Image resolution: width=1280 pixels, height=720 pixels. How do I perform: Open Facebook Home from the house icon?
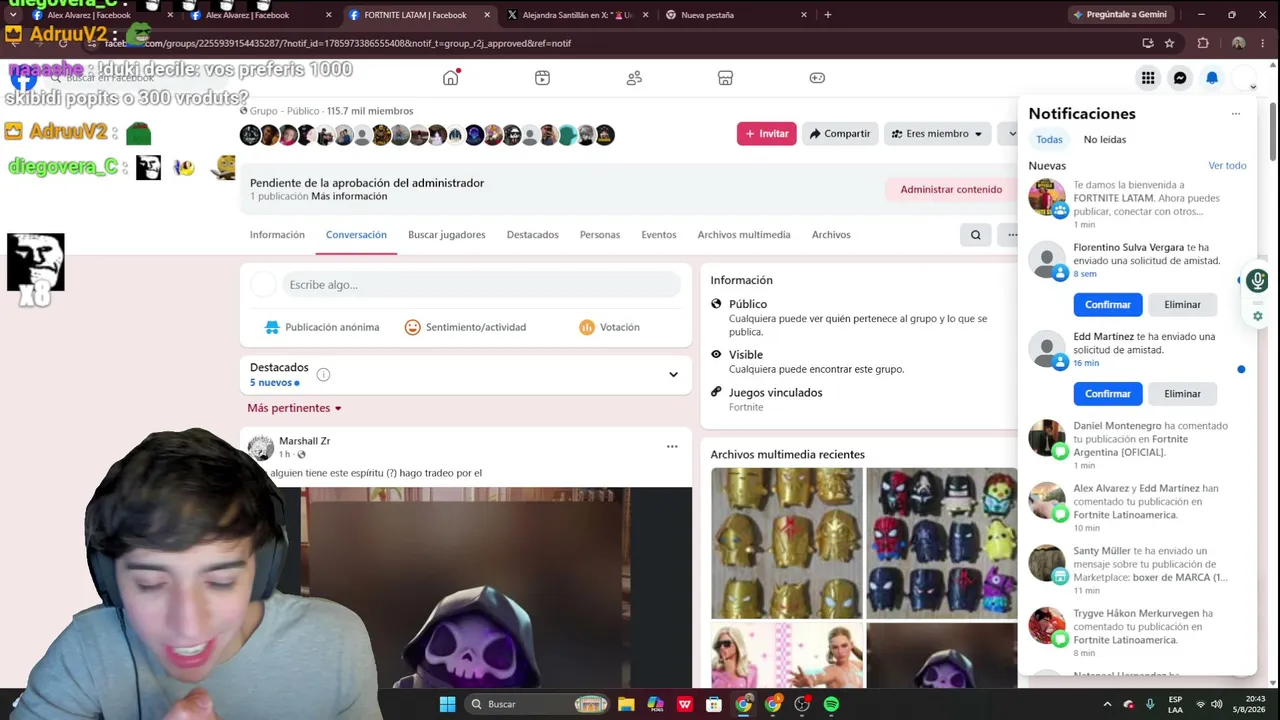[x=451, y=78]
